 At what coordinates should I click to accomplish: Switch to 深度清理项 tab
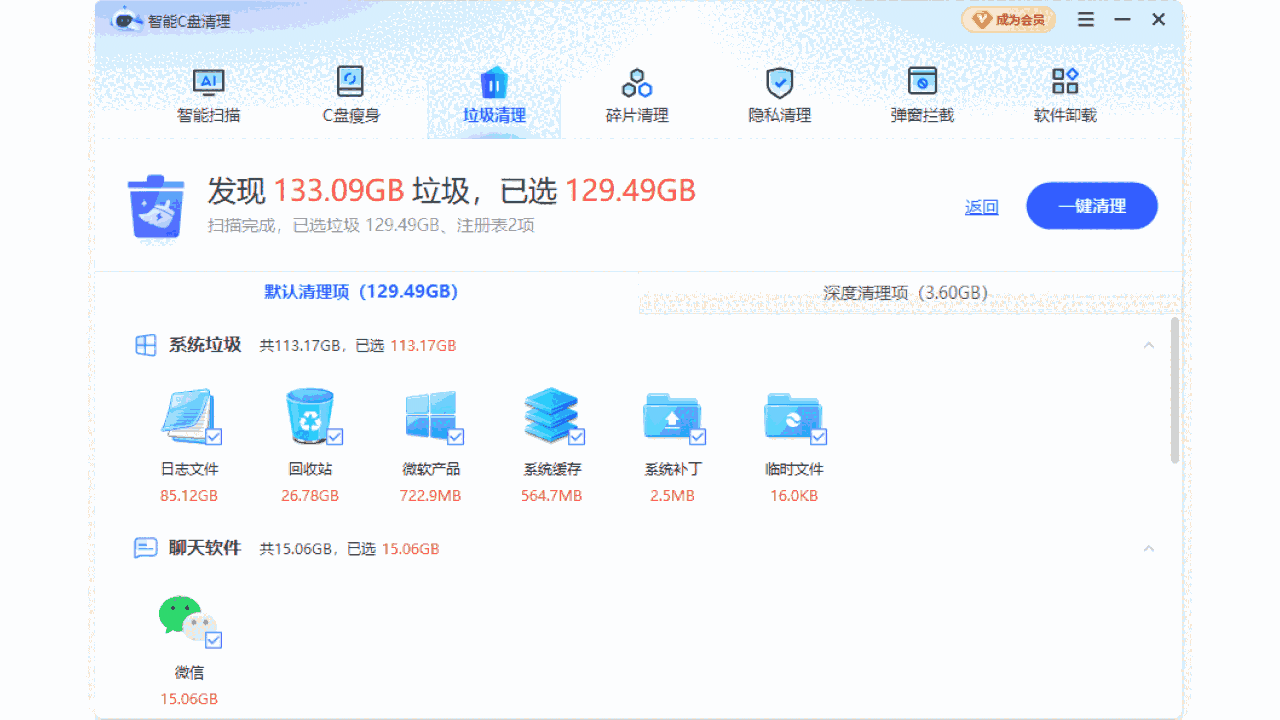point(905,293)
